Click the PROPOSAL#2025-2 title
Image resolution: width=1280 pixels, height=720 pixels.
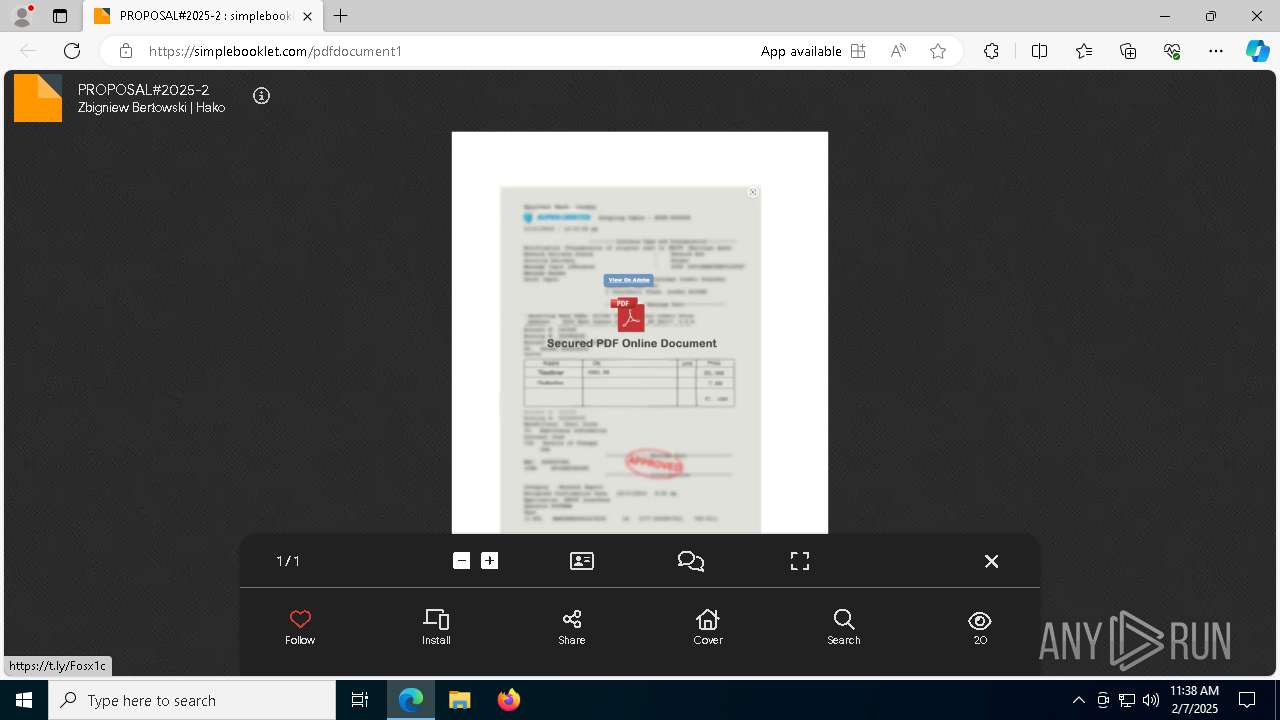tap(144, 90)
